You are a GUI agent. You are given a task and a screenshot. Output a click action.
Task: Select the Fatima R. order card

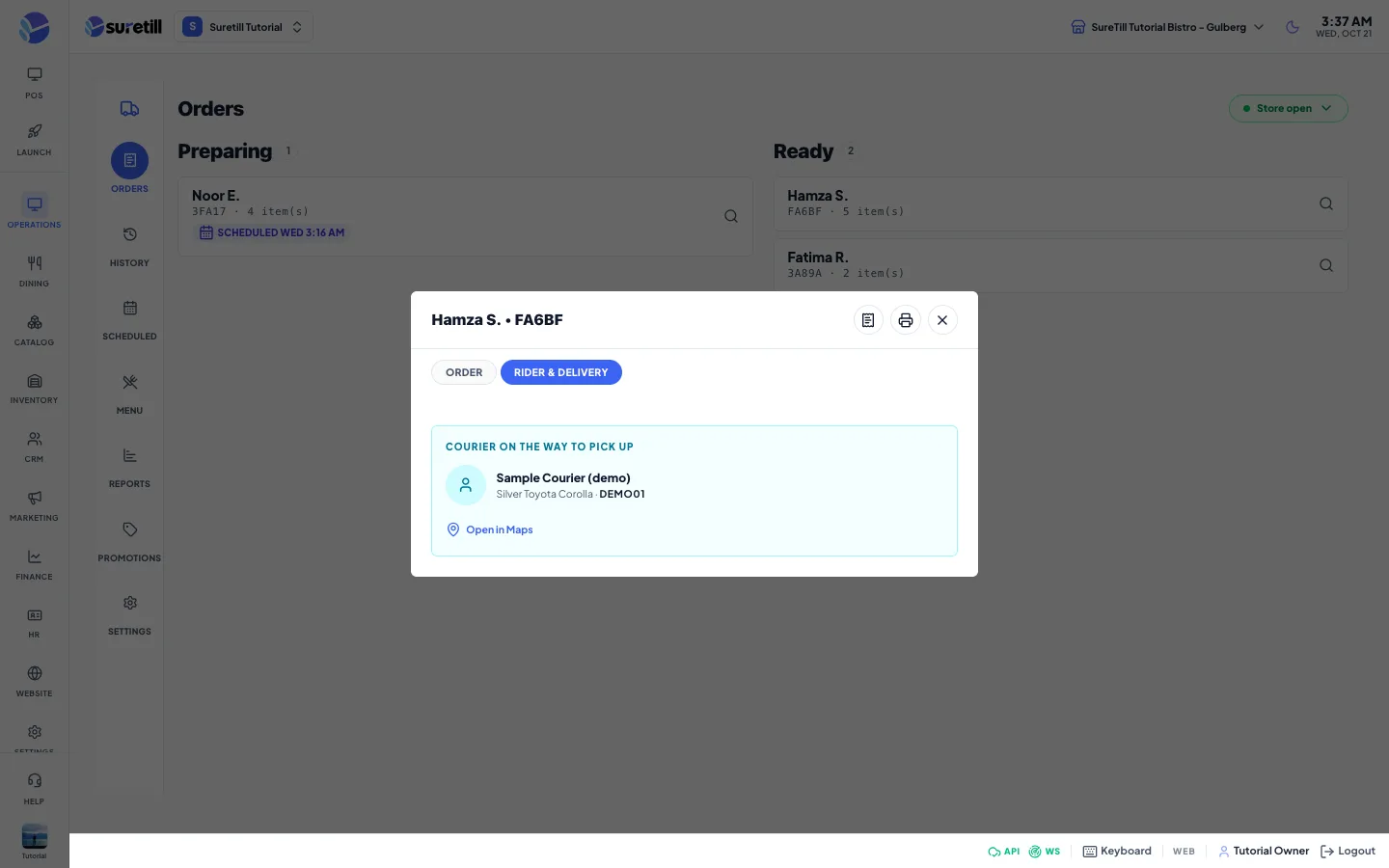click(1060, 265)
